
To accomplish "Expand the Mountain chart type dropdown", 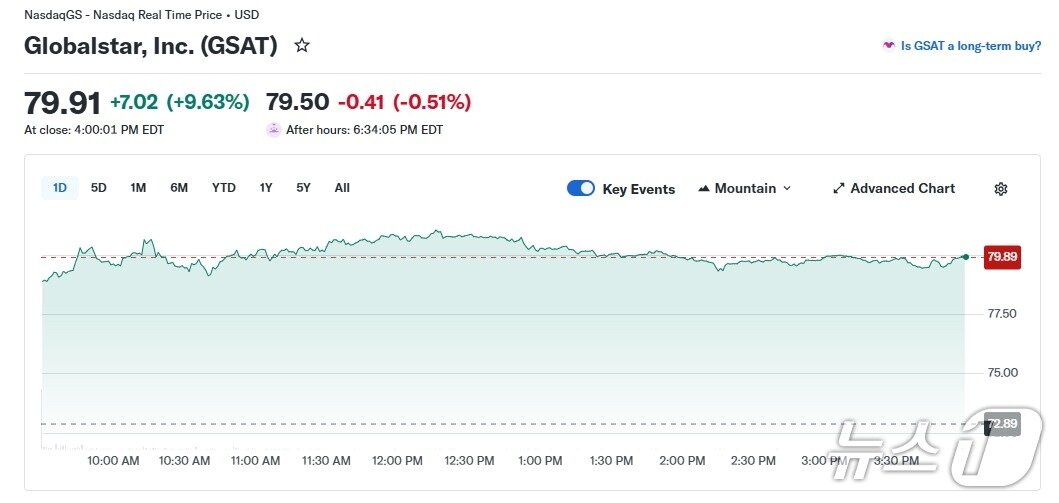I will click(787, 188).
